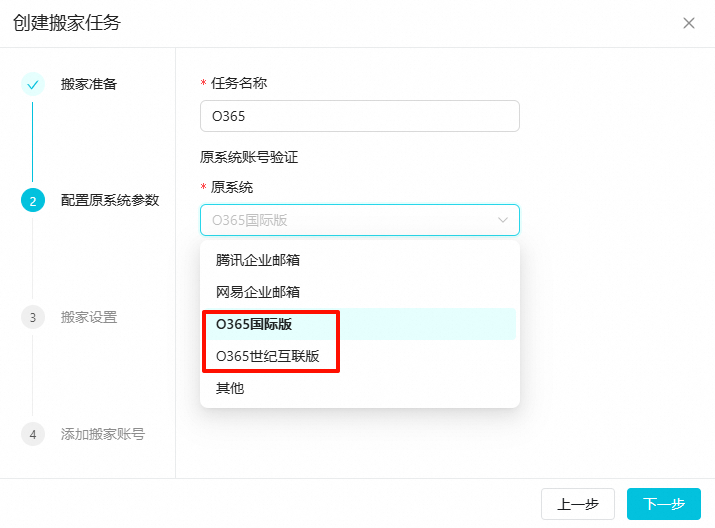Collapse the 原系统 dropdown chevron arrow

[503, 220]
